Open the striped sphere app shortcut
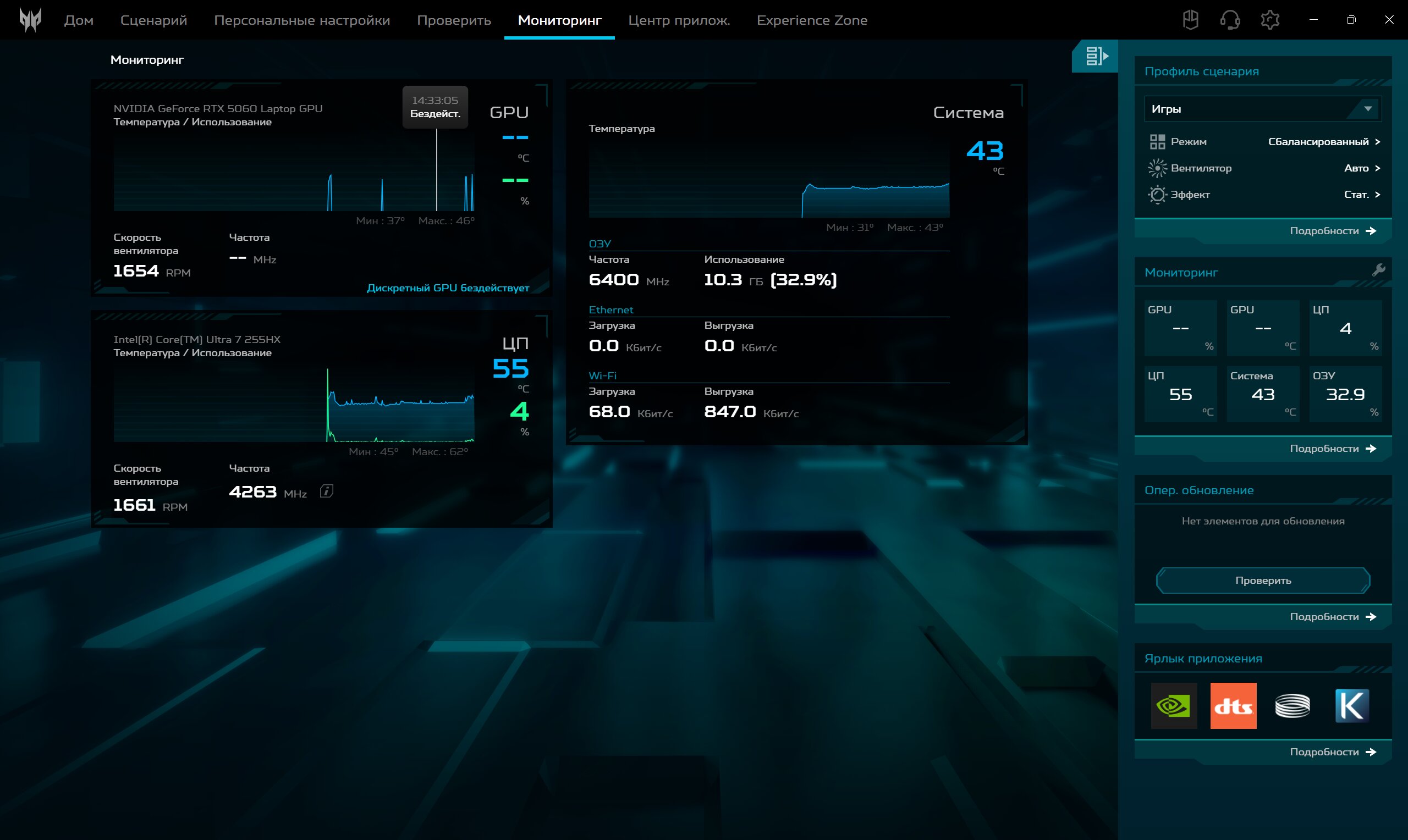This screenshot has width=1408, height=840. pyautogui.click(x=1292, y=706)
